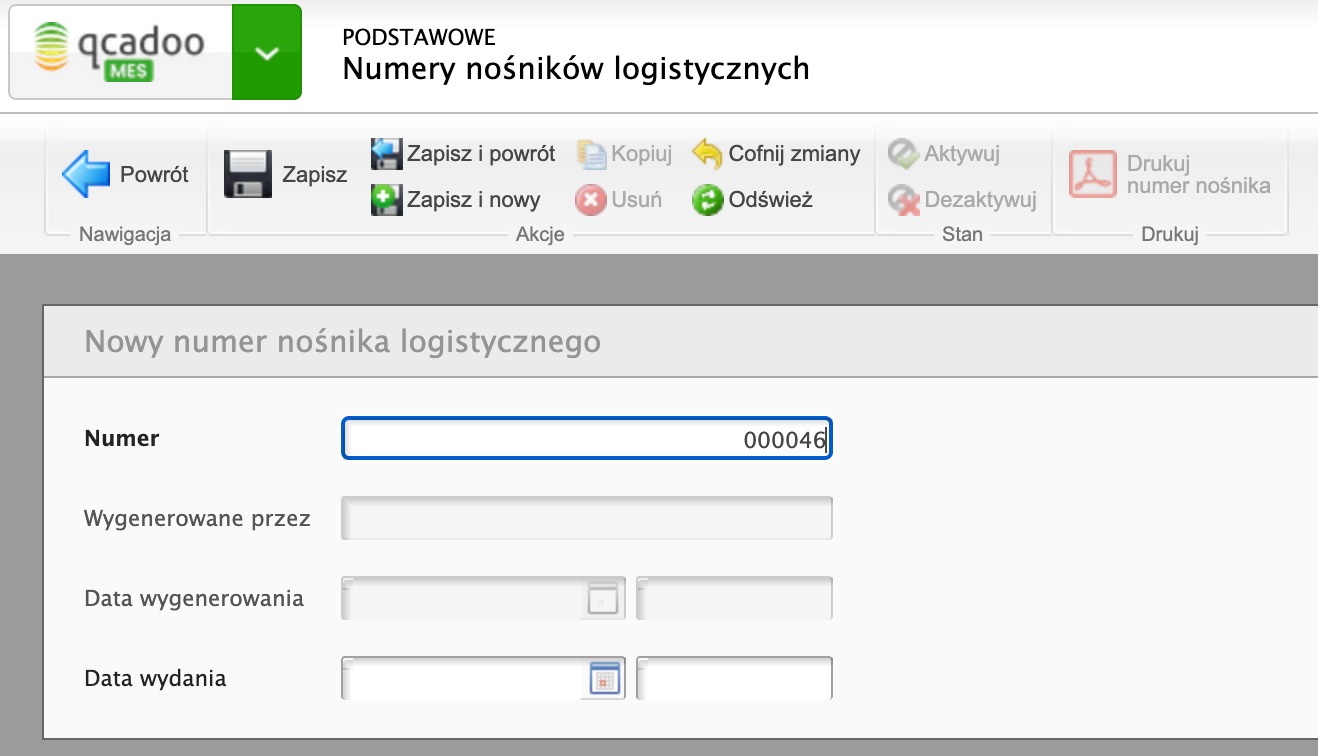This screenshot has width=1318, height=756.
Task: Click the Zapisz i nowy icon
Action: tap(386, 200)
